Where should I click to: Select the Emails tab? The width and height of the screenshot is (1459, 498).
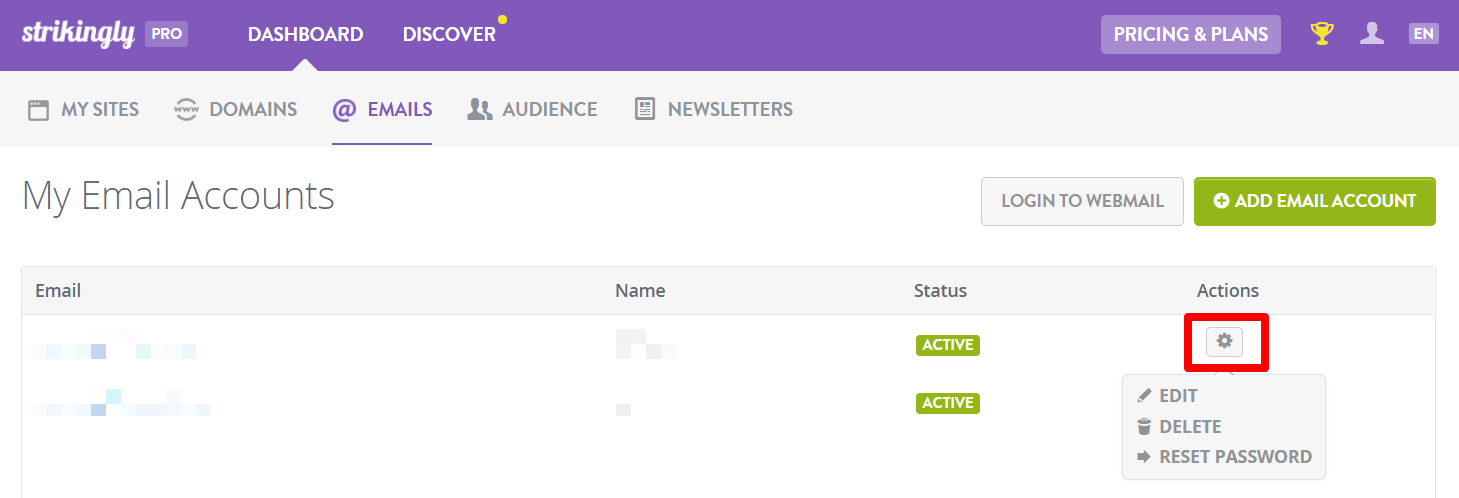pyautogui.click(x=382, y=109)
